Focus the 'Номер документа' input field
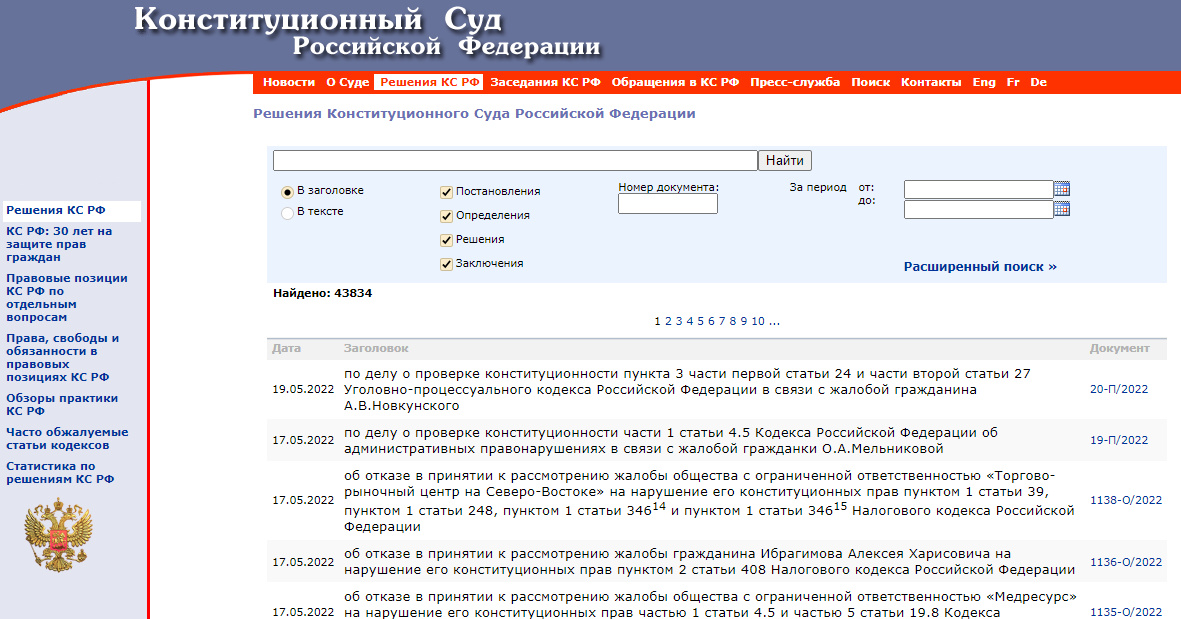This screenshot has height=619, width=1181. pos(668,203)
